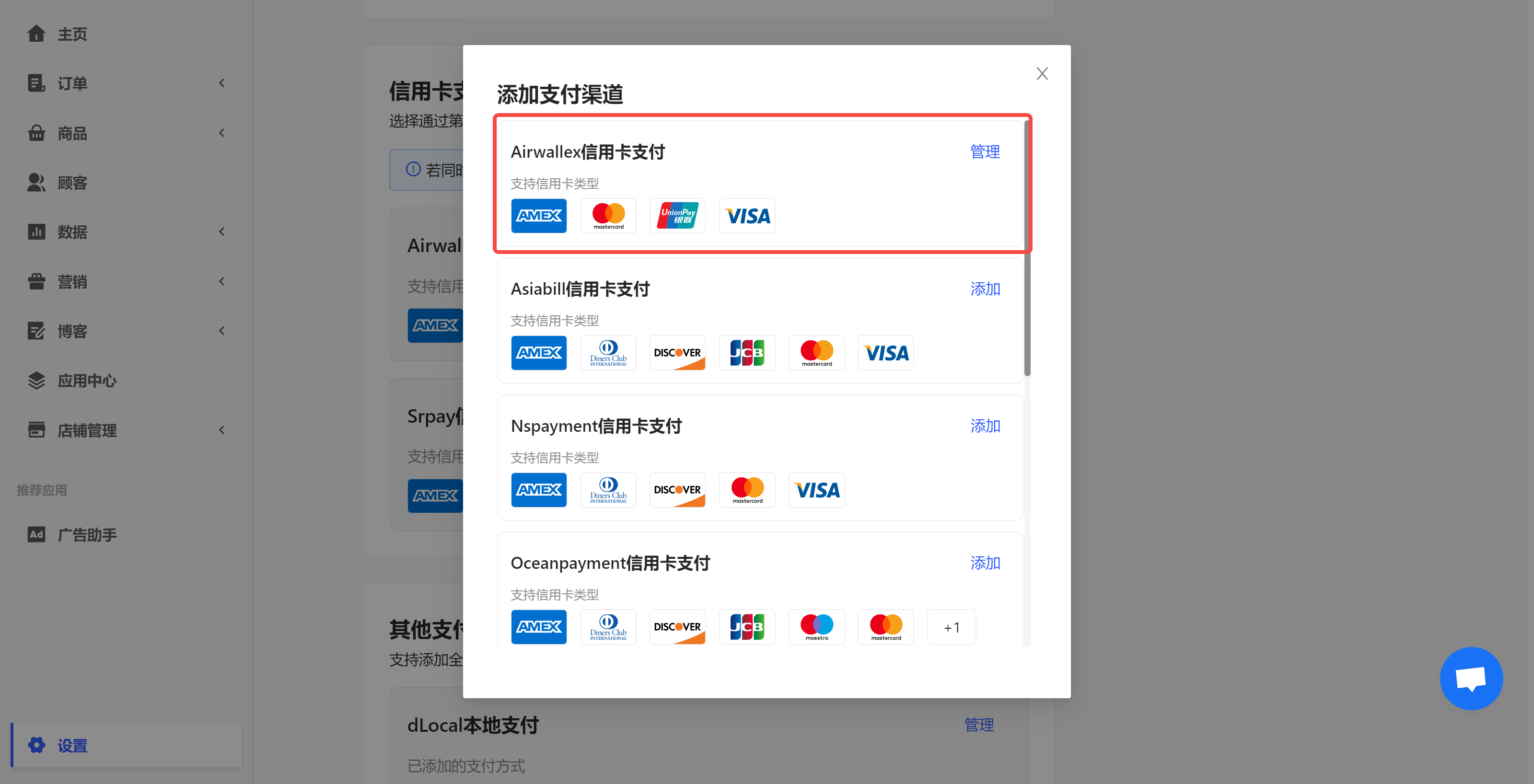Viewport: 1534px width, 784px height.
Task: Click 管理 for Airwallex信用卡支付
Action: [x=985, y=152]
